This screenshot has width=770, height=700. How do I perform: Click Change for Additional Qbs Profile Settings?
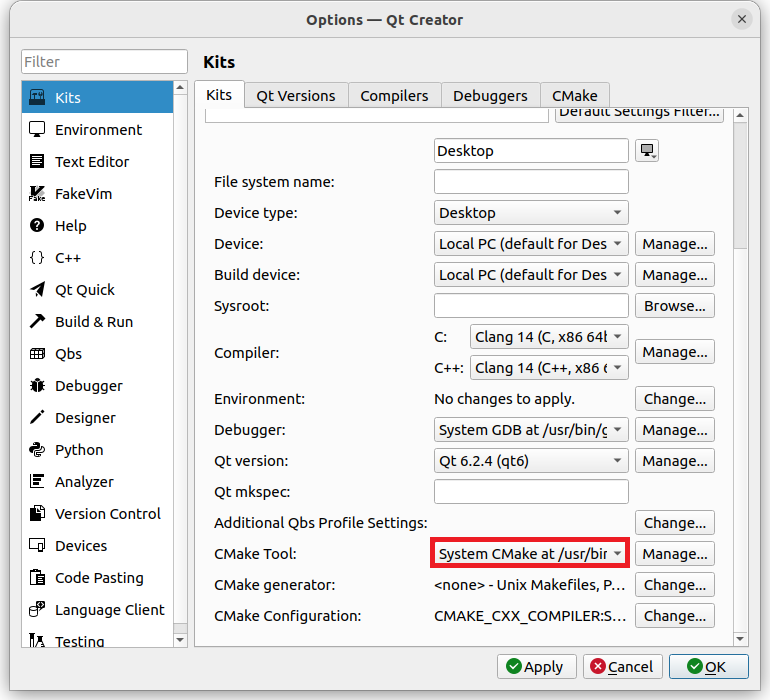(x=675, y=523)
